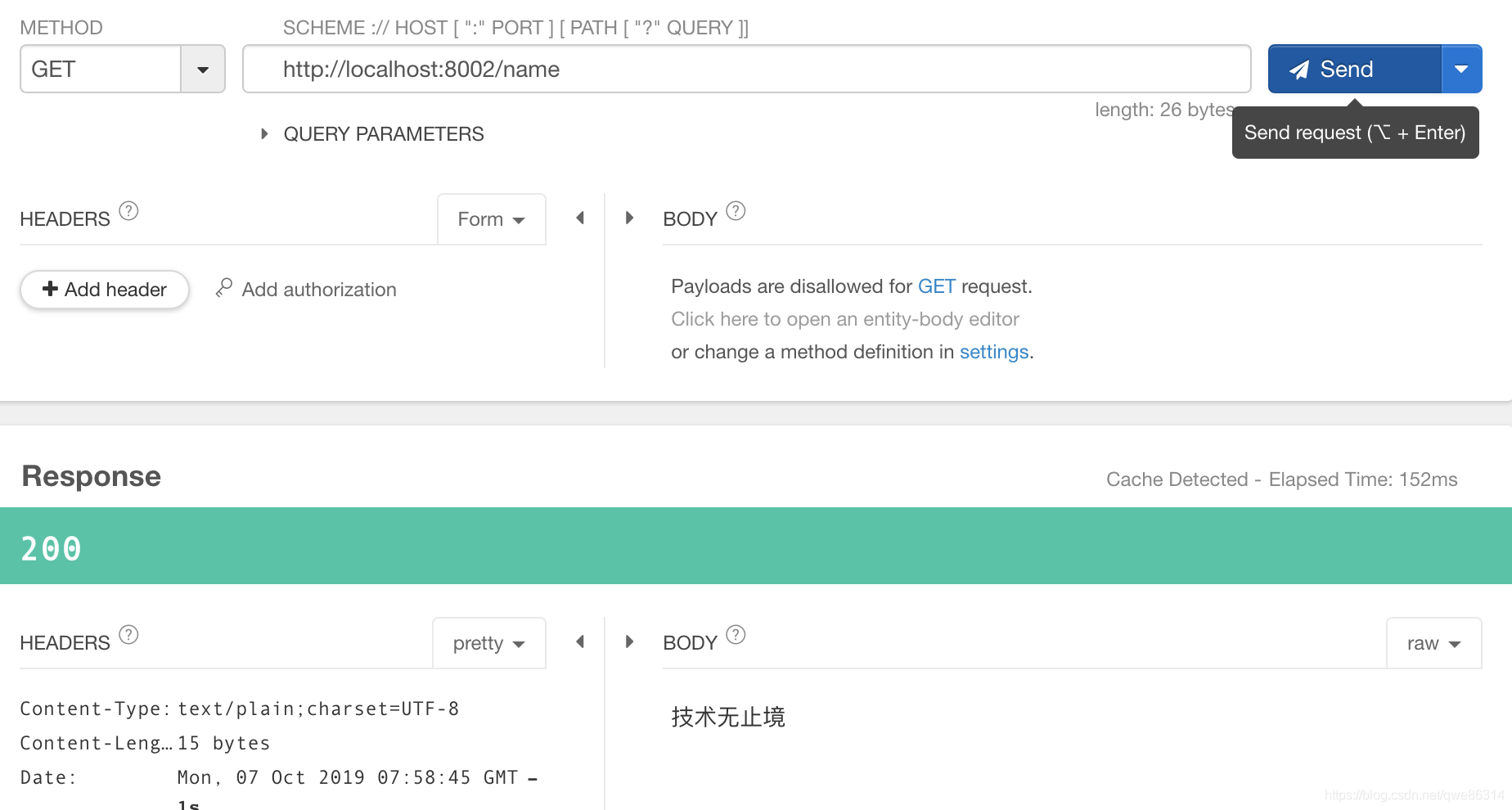Open the pretty dropdown in response headers
This screenshot has height=810, width=1512.
point(489,643)
